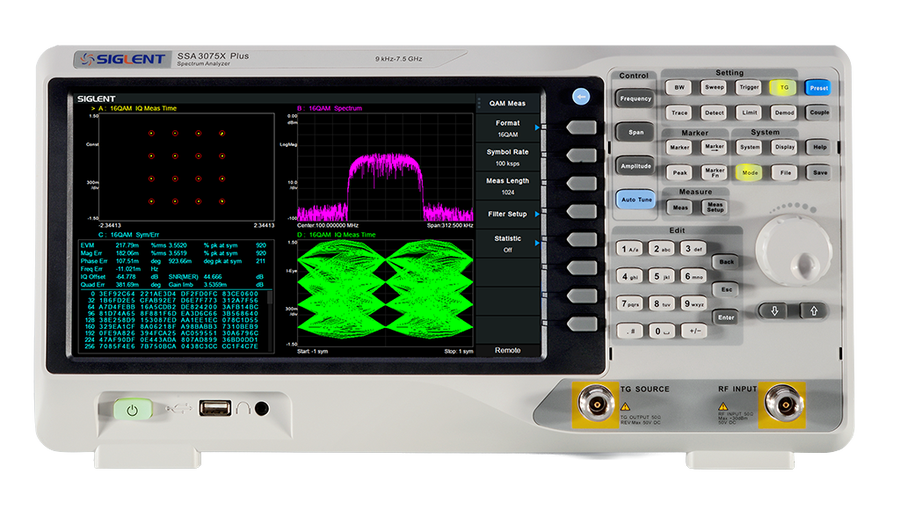Click the softkey beside Symbol Rate

click(581, 155)
